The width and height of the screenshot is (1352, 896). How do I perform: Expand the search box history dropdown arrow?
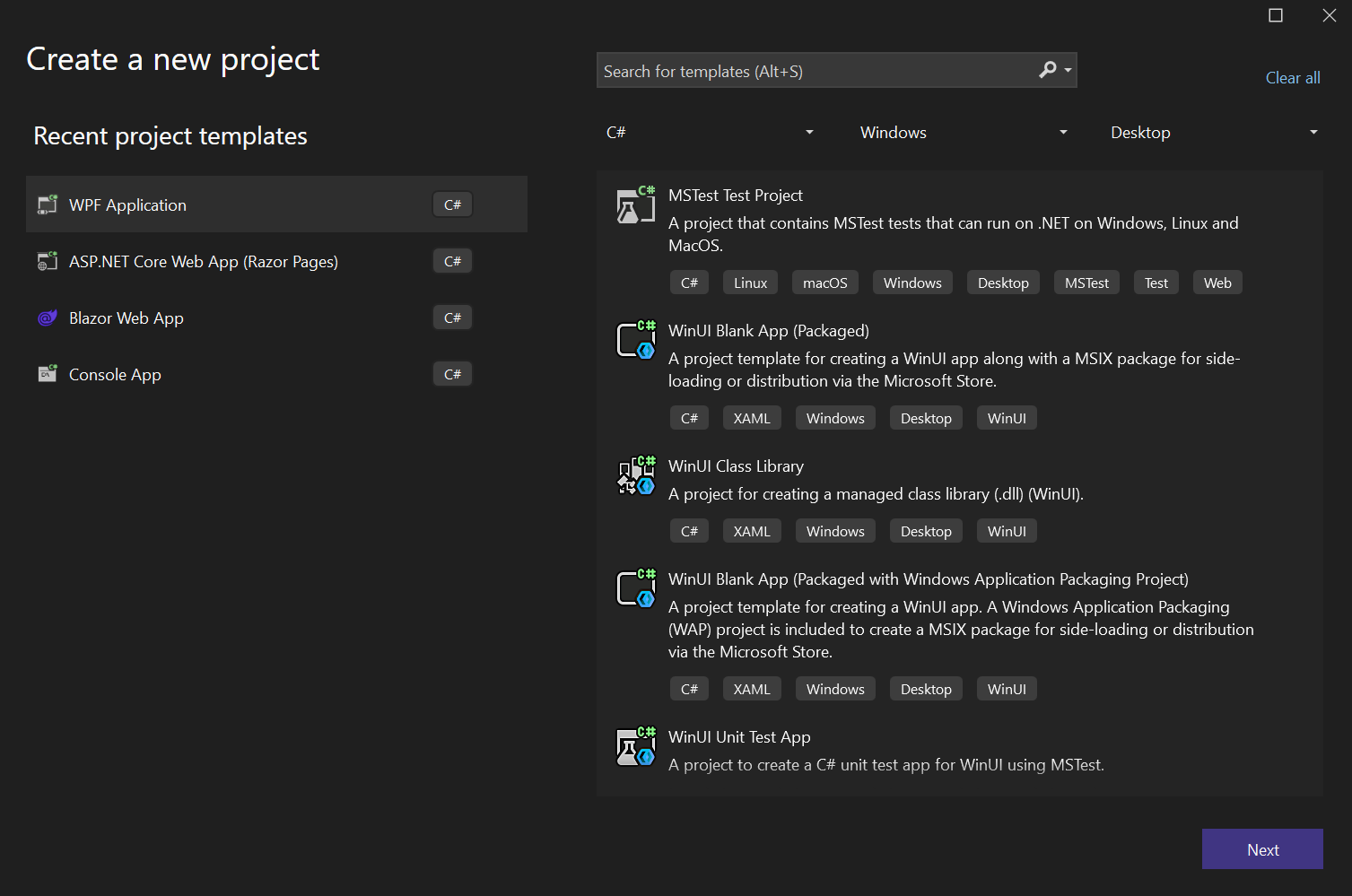click(x=1067, y=69)
